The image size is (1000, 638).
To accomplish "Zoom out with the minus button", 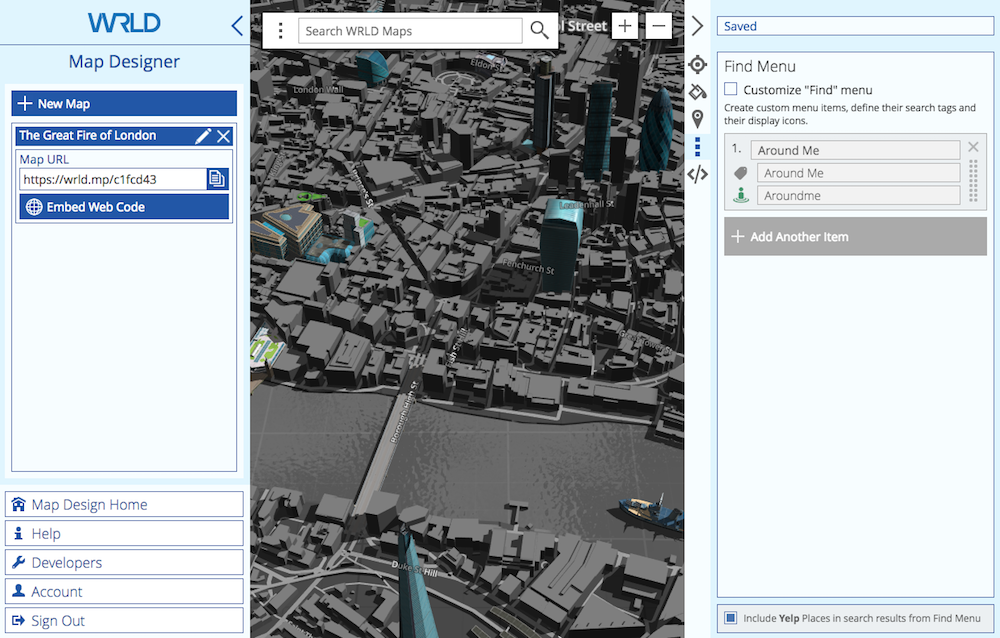I will click(x=659, y=26).
